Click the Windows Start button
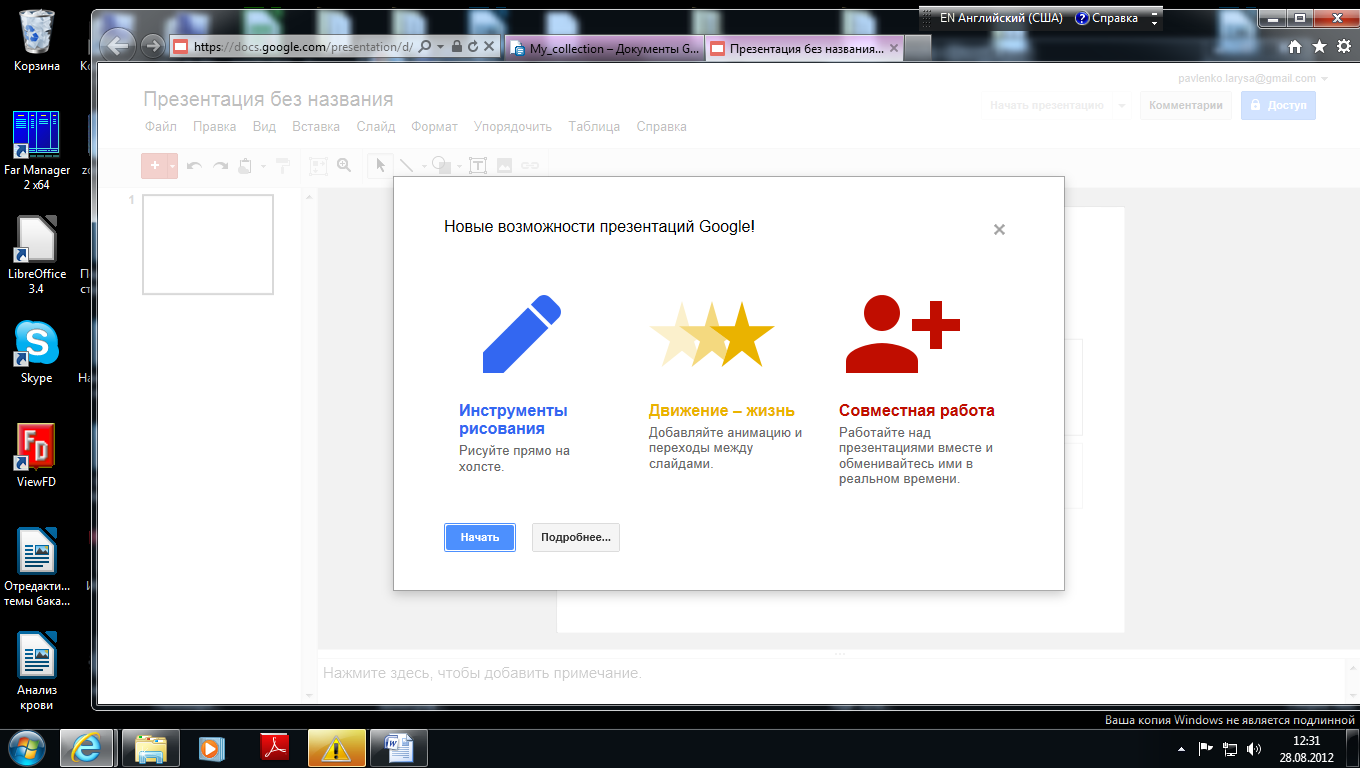Screen dimensions: 1360x768 26,748
